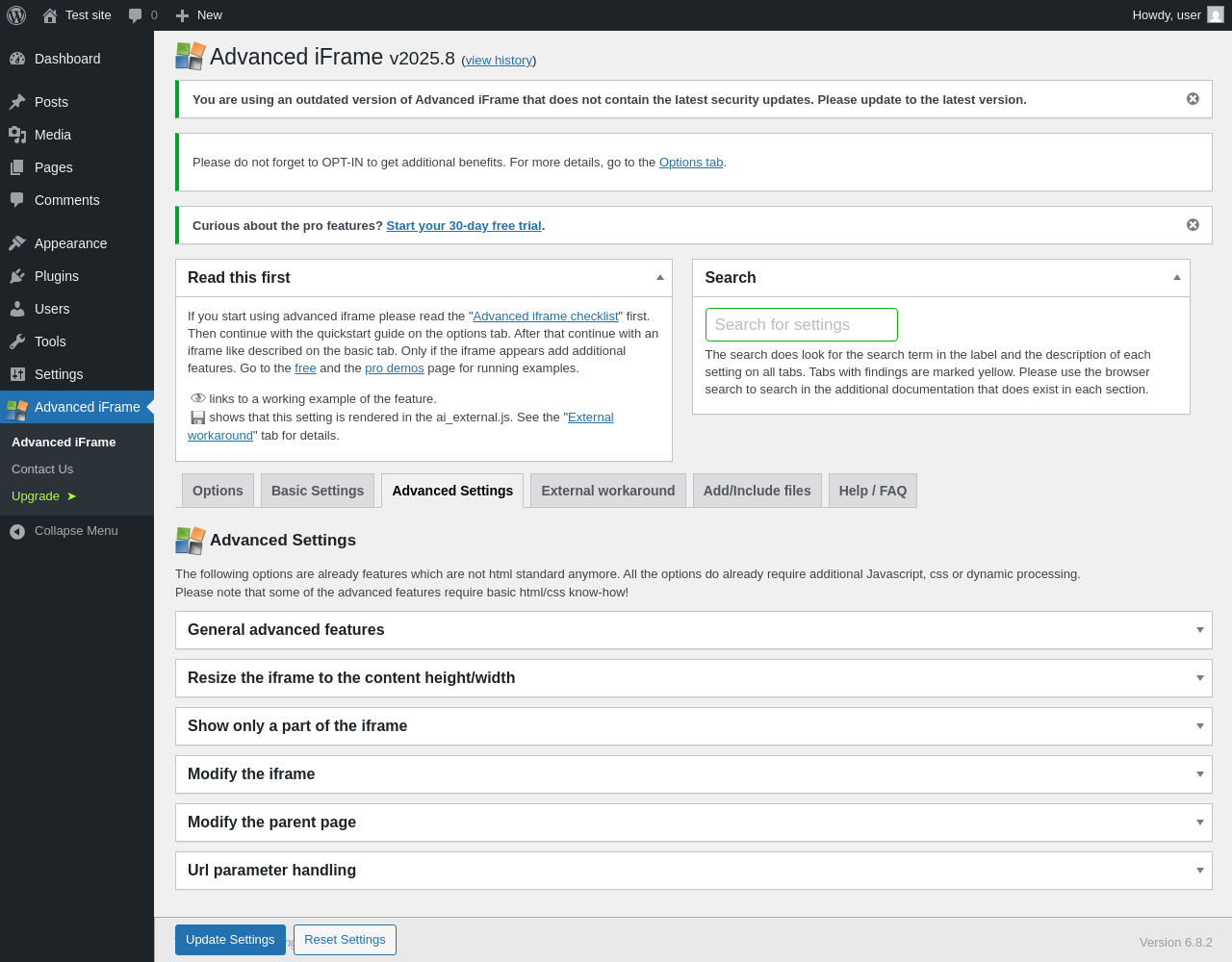Screen dimensions: 1232x962
Task: Open the free demos link
Action: click(x=305, y=368)
